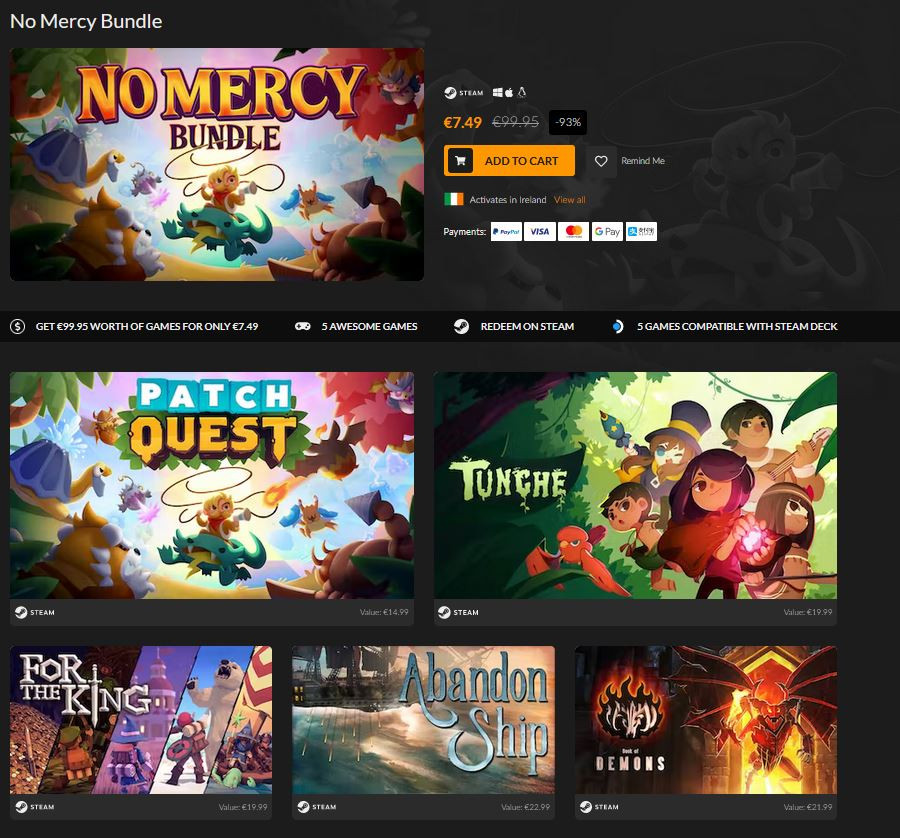This screenshot has width=900, height=838.
Task: Click the gamepad icon beside 5 Awesome Games
Action: click(302, 327)
